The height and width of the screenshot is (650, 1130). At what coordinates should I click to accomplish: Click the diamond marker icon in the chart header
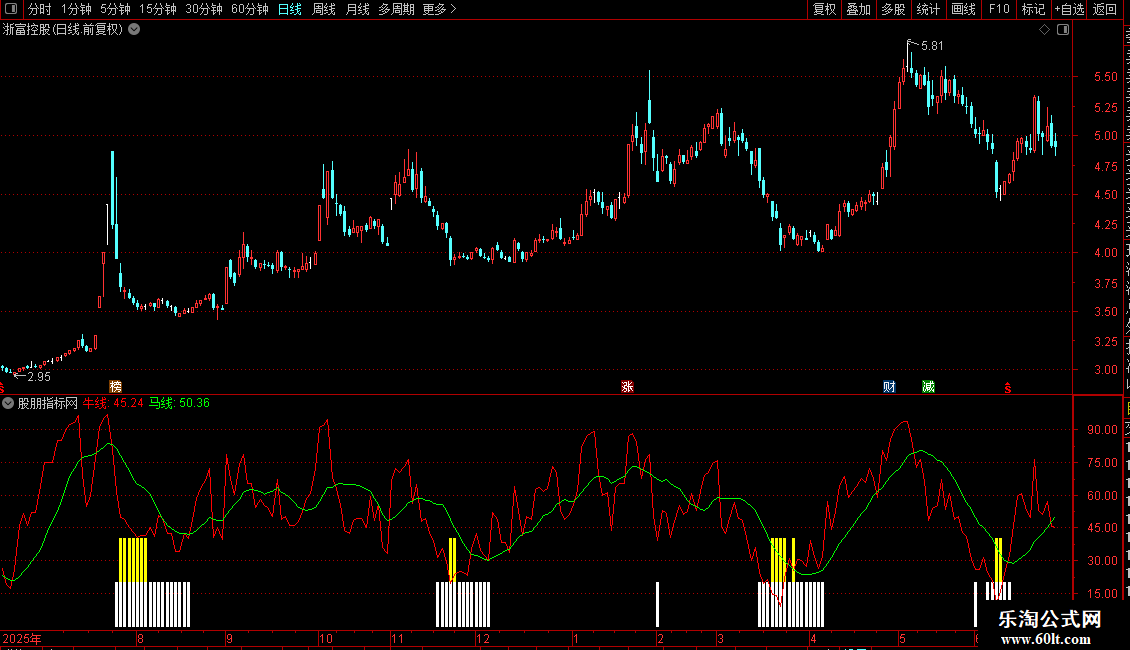1044,30
